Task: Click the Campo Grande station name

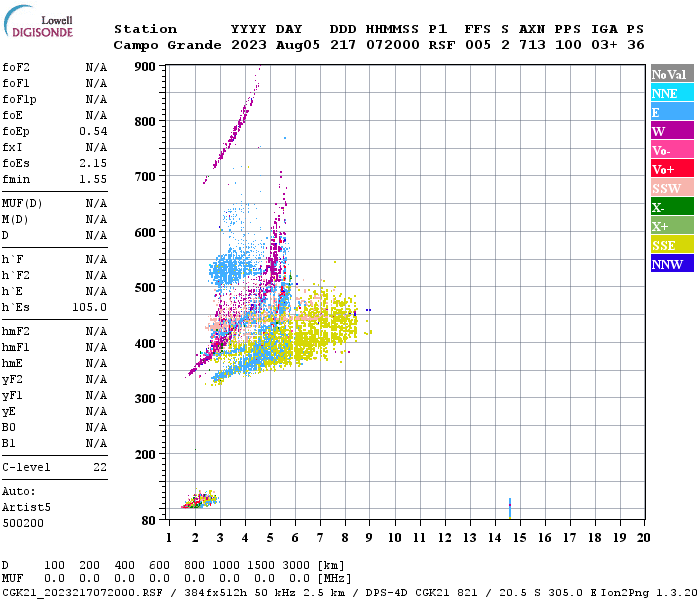Action: tap(167, 46)
